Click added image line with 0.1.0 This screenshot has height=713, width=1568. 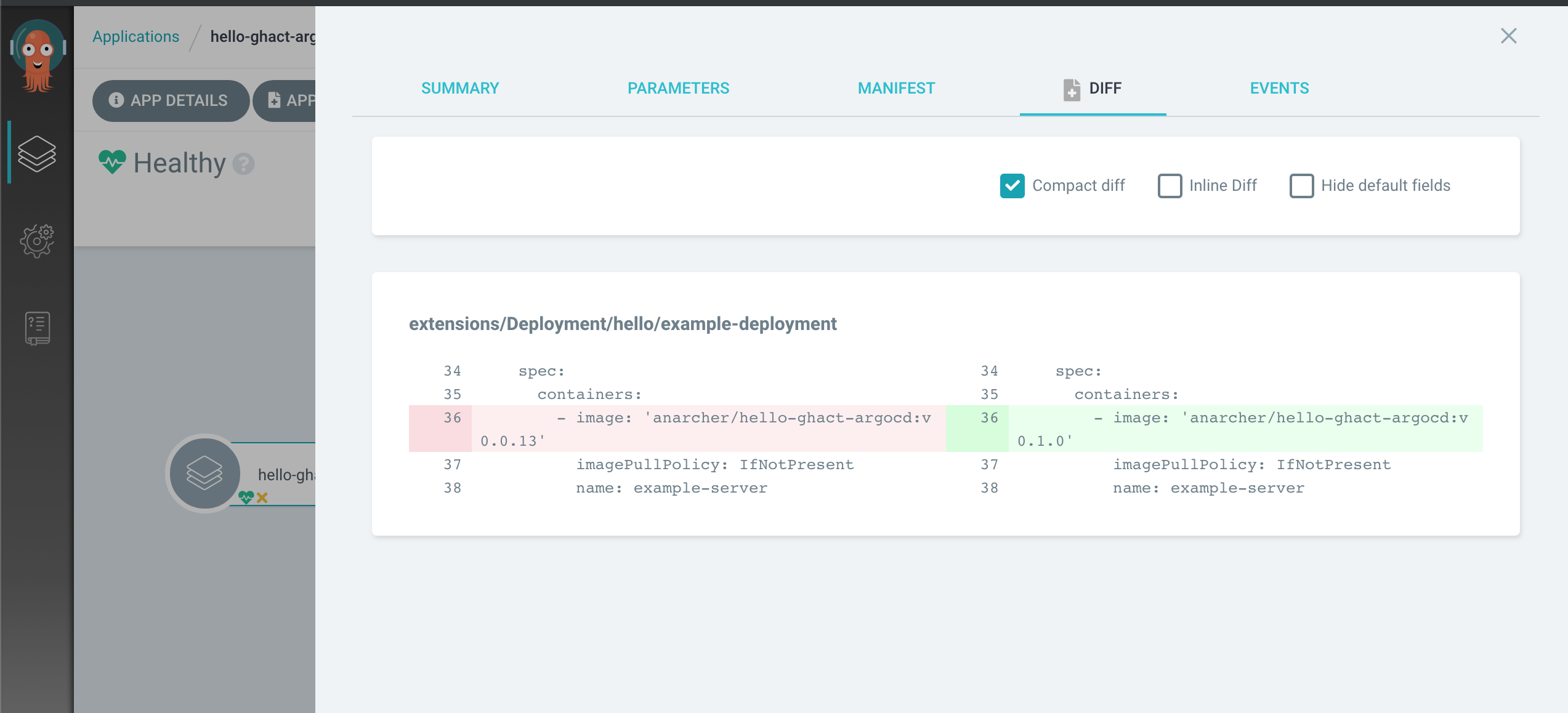1245,429
